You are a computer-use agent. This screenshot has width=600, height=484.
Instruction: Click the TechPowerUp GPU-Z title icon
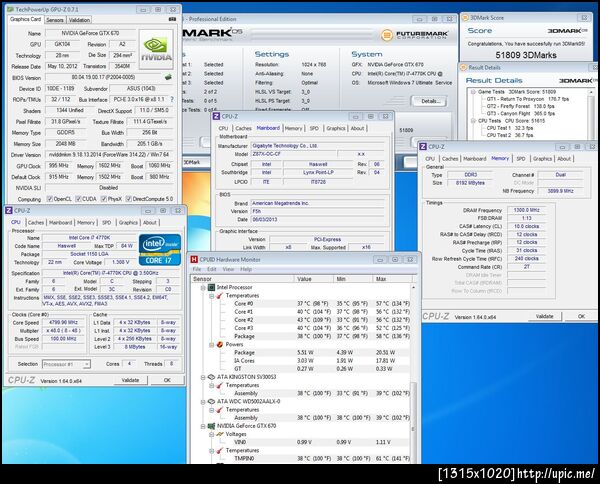tap(10, 9)
